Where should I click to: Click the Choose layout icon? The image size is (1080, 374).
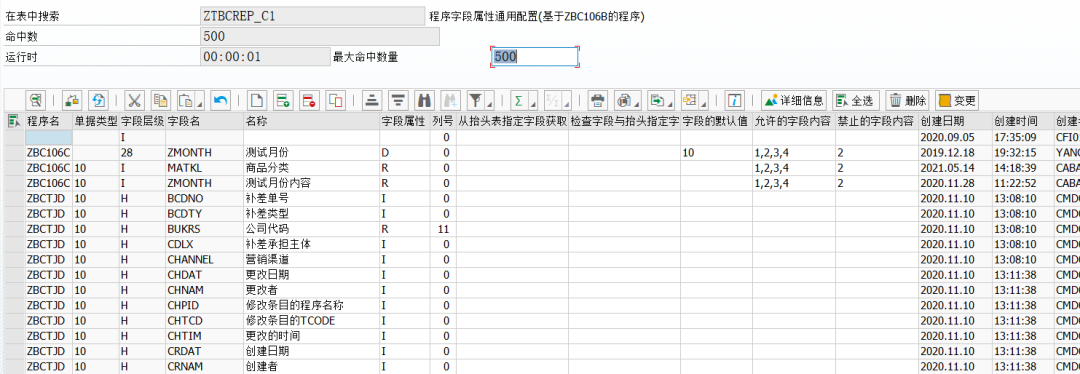689,101
